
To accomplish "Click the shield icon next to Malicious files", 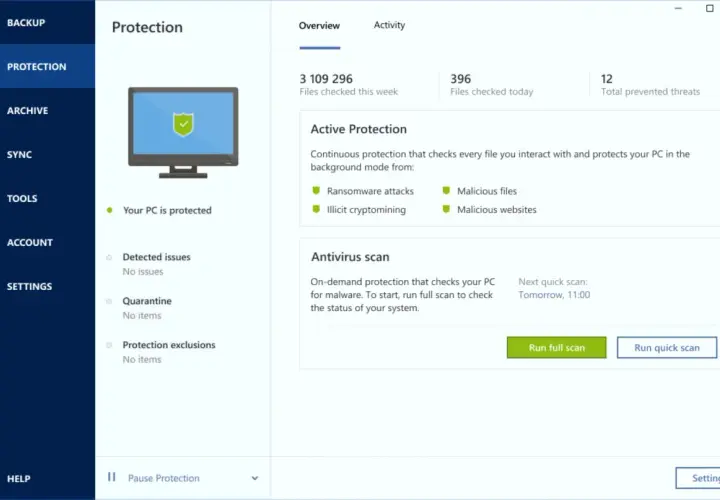I will point(446,191).
